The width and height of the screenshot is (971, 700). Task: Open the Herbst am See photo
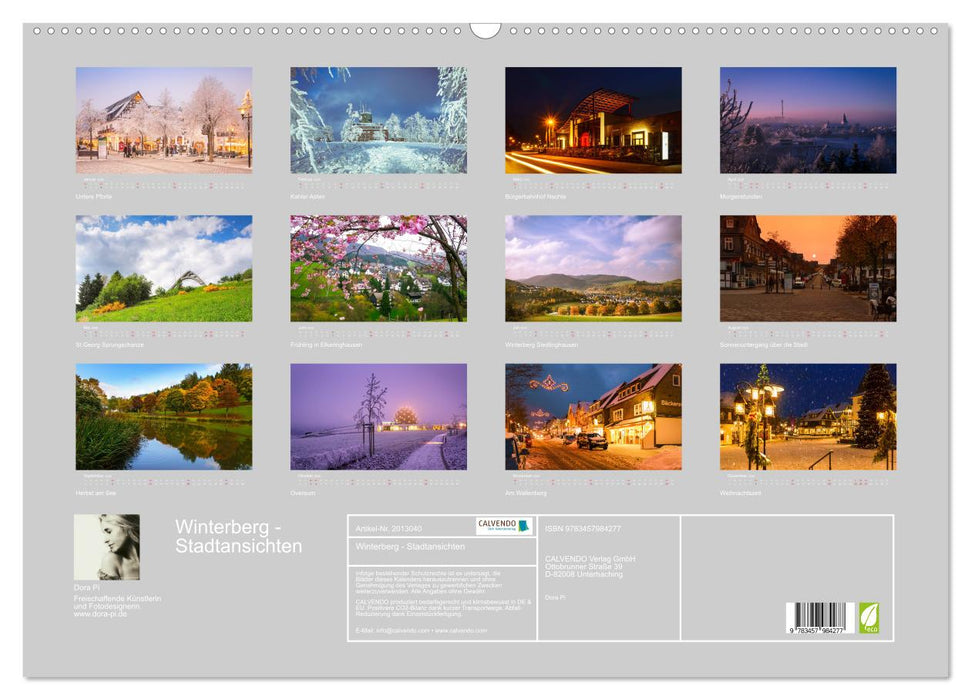tap(164, 416)
